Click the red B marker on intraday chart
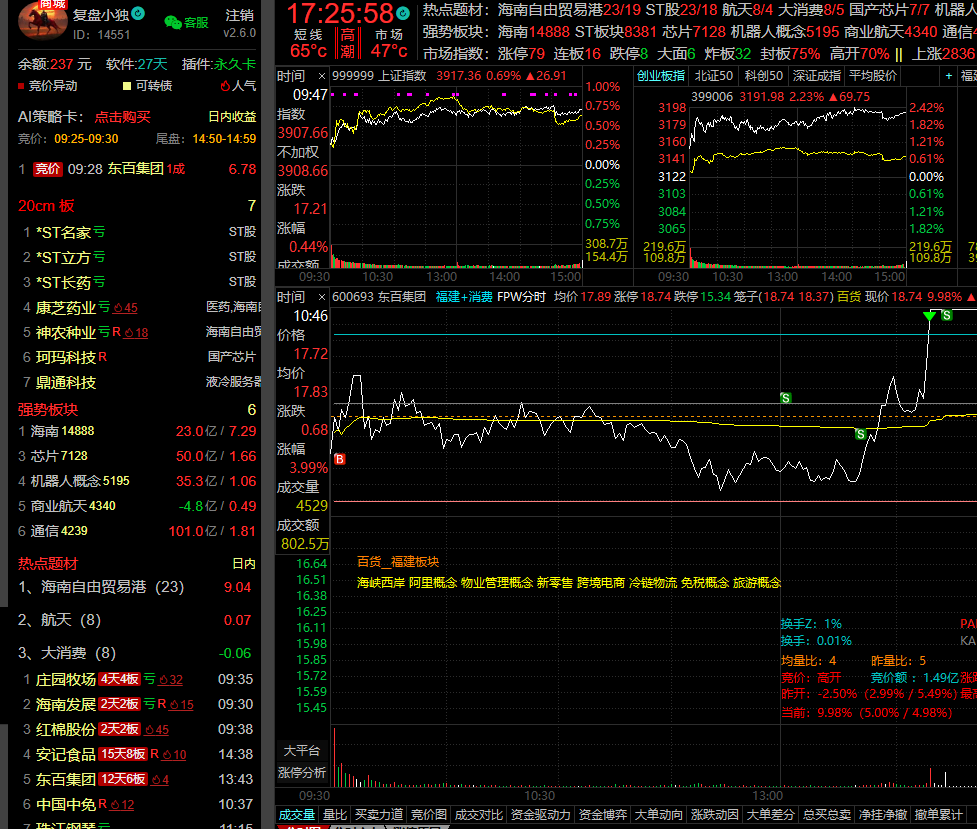This screenshot has height=829, width=977. point(340,459)
